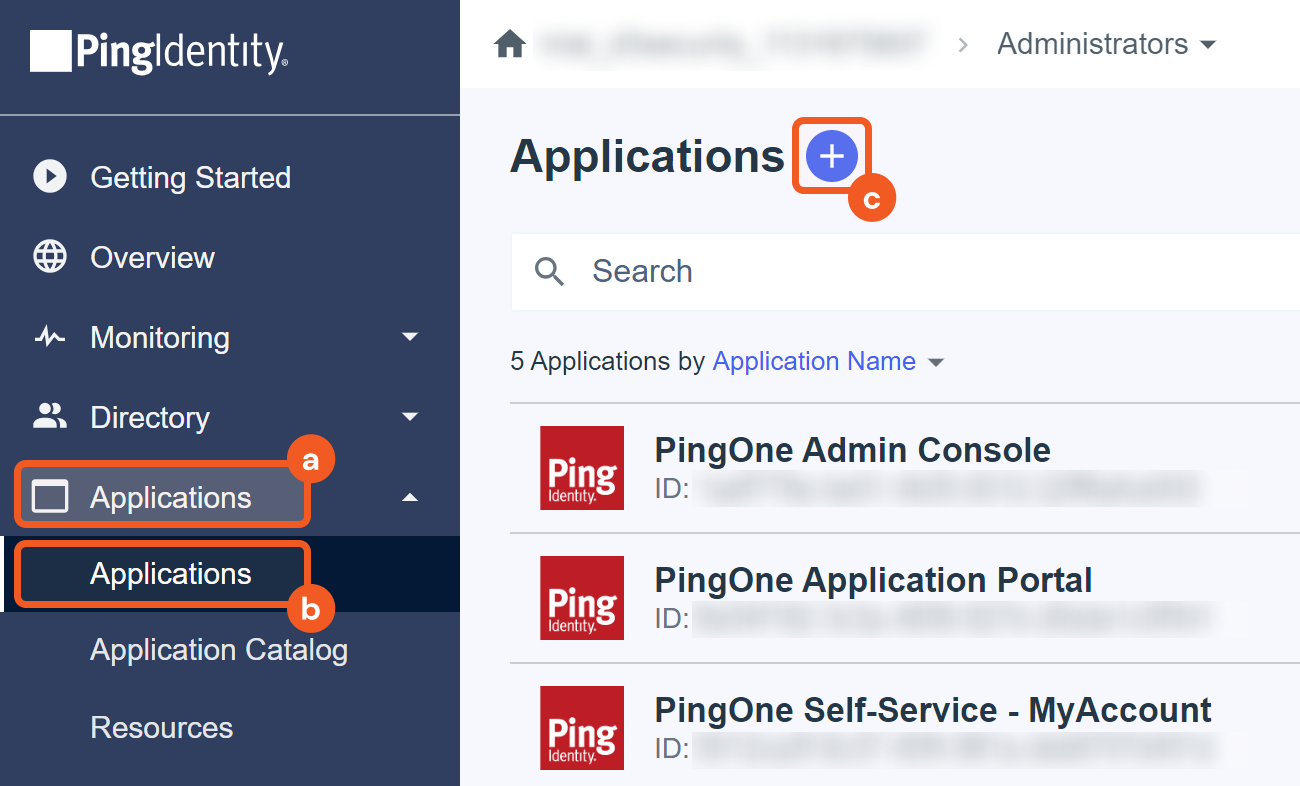The height and width of the screenshot is (786, 1300).
Task: Click the Applications window icon in sidebar
Action: pyautogui.click(x=50, y=497)
